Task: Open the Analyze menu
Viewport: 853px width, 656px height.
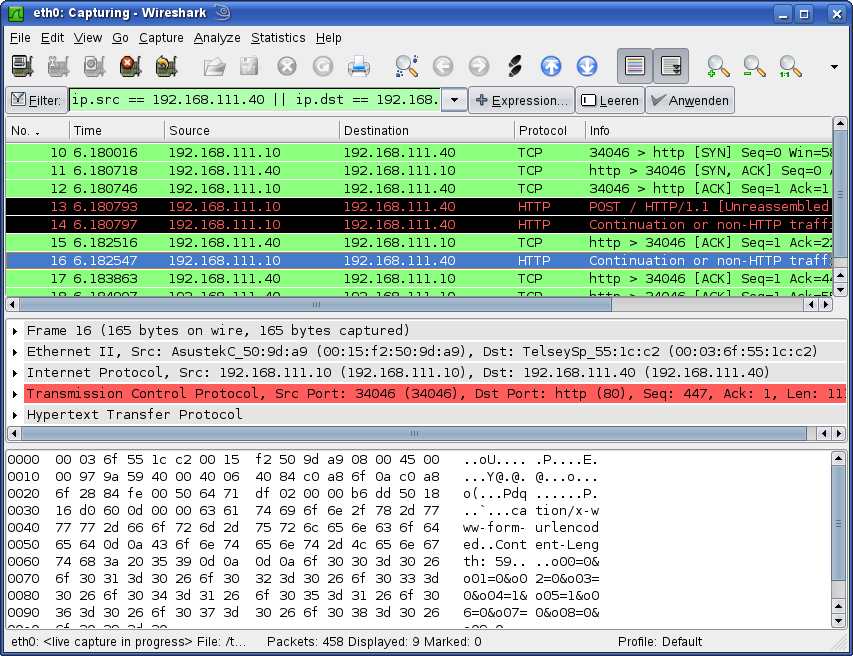Action: 217,38
